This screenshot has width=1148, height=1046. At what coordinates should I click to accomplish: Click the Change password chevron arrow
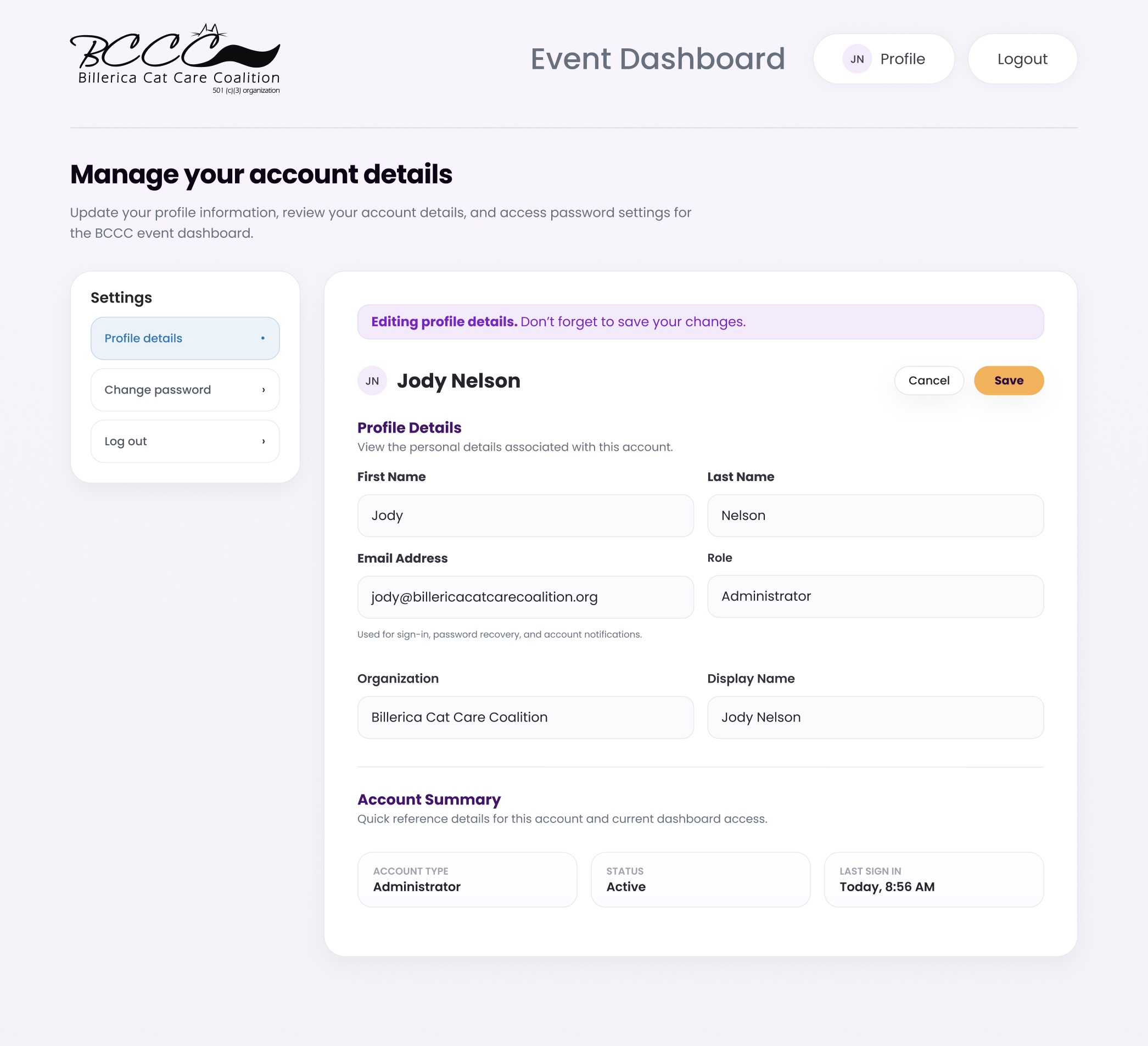click(x=263, y=390)
